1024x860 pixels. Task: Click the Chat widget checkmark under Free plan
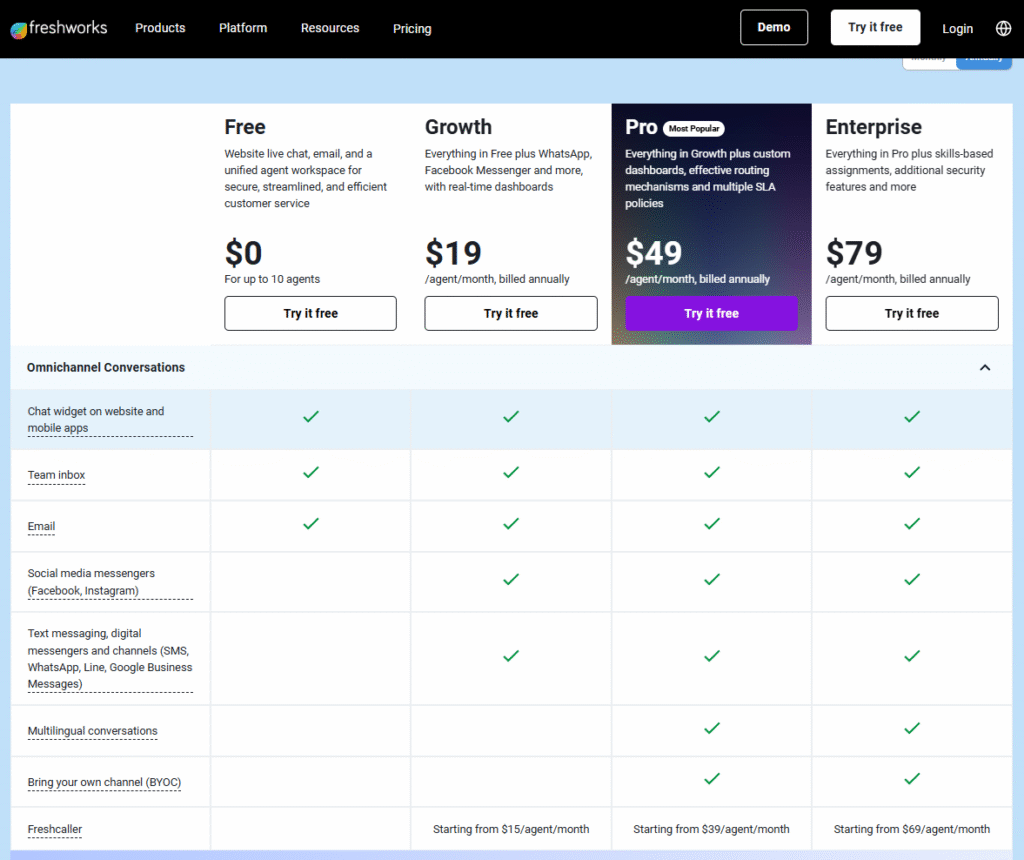coord(310,417)
